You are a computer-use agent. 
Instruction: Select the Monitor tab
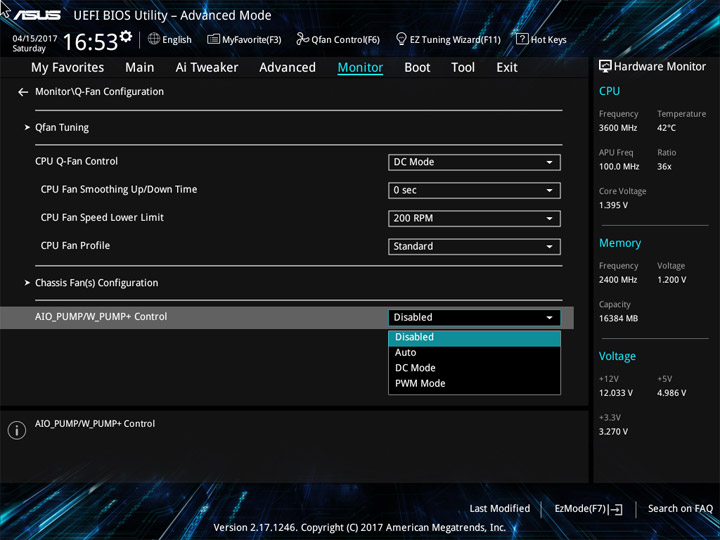pos(360,68)
